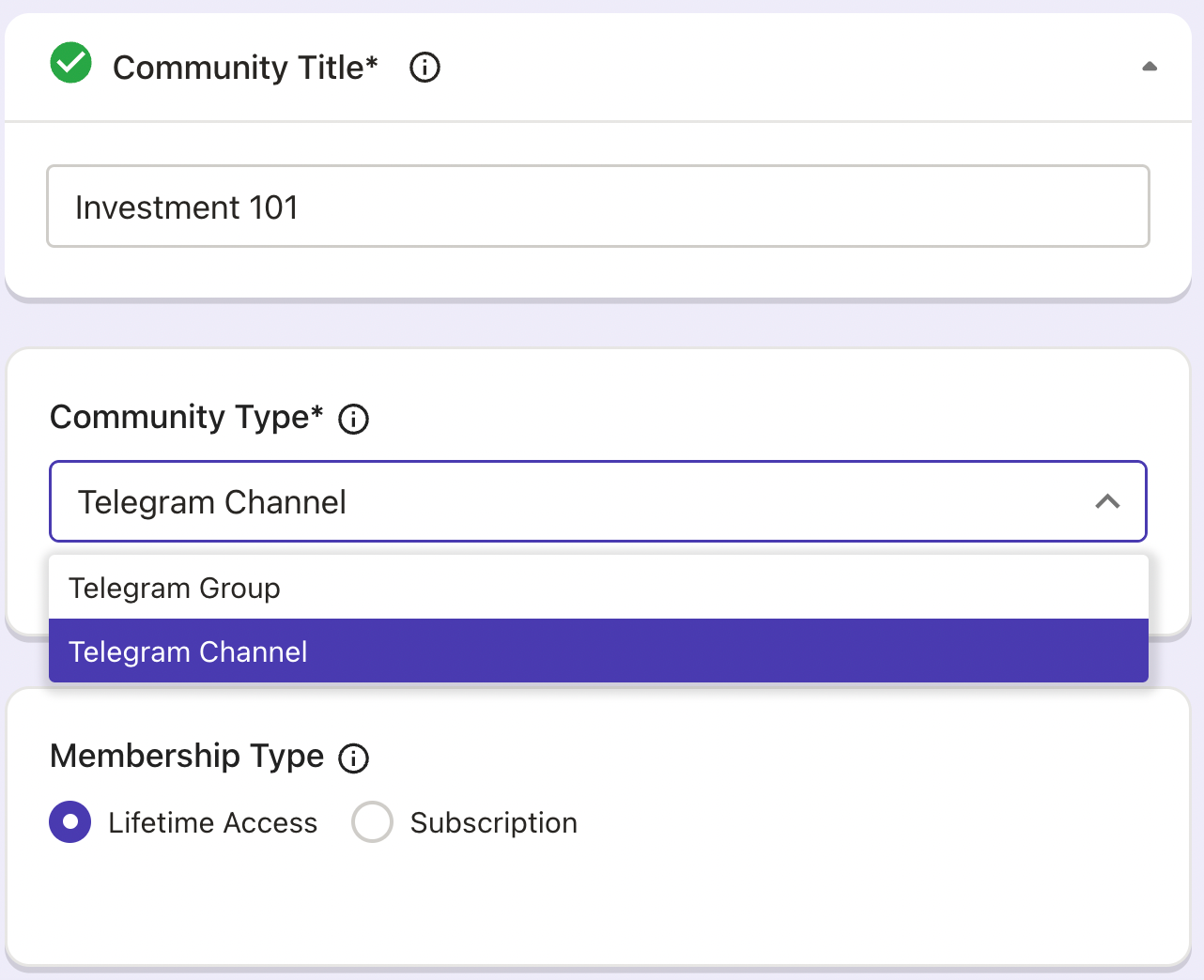Click the Membership Type info icon
This screenshot has width=1204, height=980.
coord(353,758)
